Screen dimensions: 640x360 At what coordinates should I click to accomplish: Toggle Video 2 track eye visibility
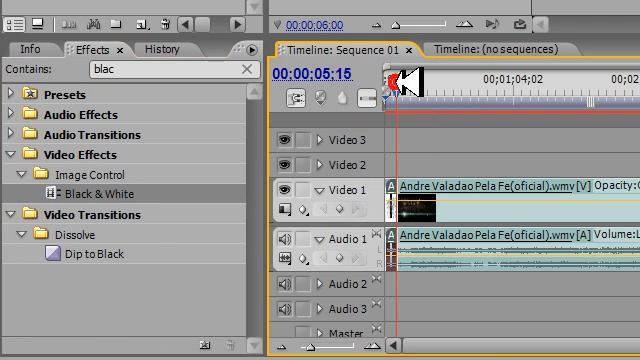tap(284, 165)
